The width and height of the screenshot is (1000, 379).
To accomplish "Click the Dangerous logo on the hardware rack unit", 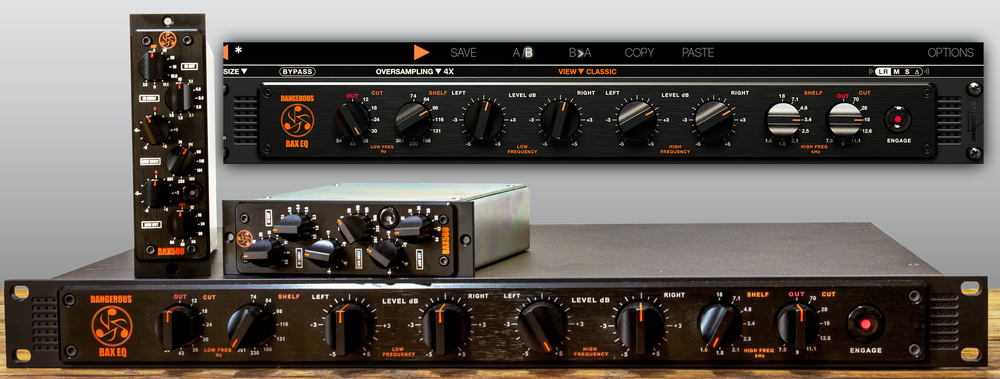I will (112, 325).
